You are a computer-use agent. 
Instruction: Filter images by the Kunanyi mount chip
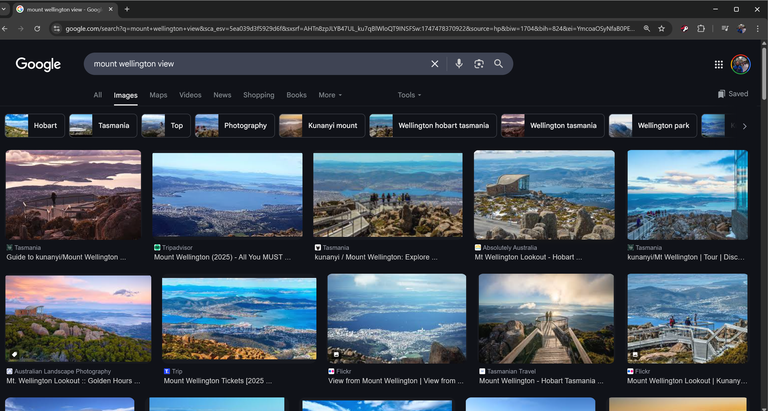coord(322,125)
